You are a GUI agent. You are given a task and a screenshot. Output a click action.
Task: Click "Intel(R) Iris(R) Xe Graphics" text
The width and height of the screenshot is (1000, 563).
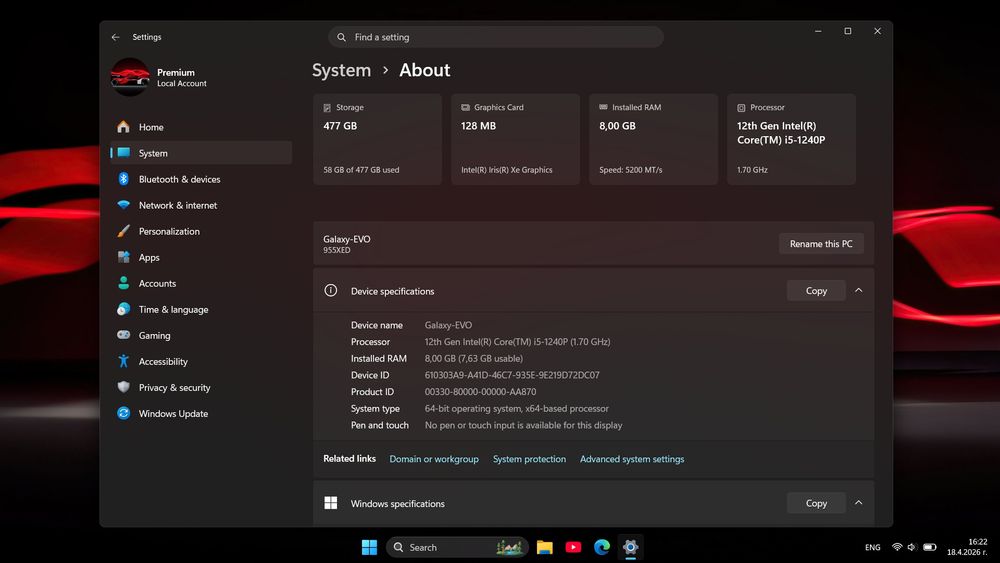507,170
